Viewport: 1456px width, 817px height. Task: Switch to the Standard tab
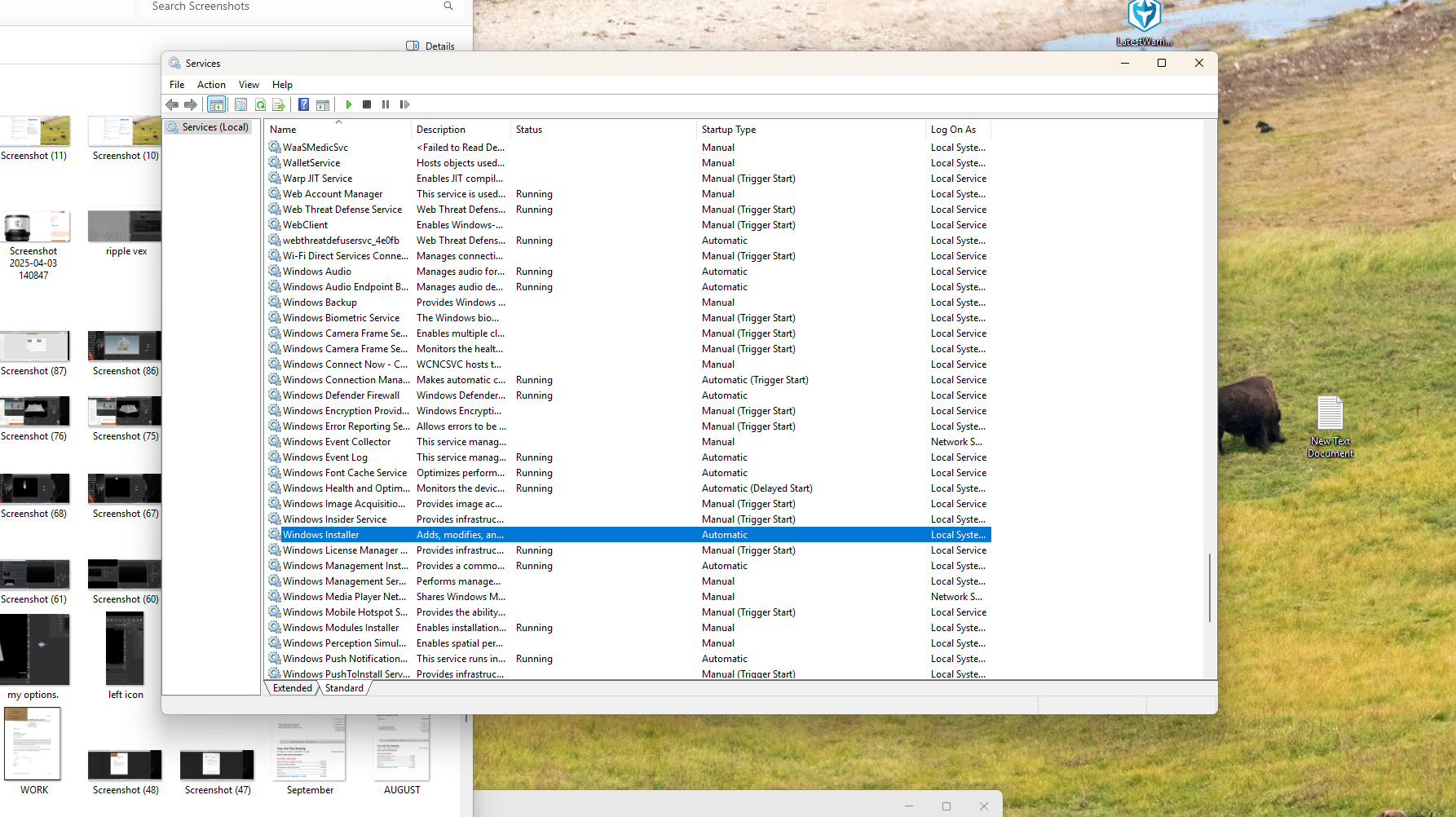[344, 688]
